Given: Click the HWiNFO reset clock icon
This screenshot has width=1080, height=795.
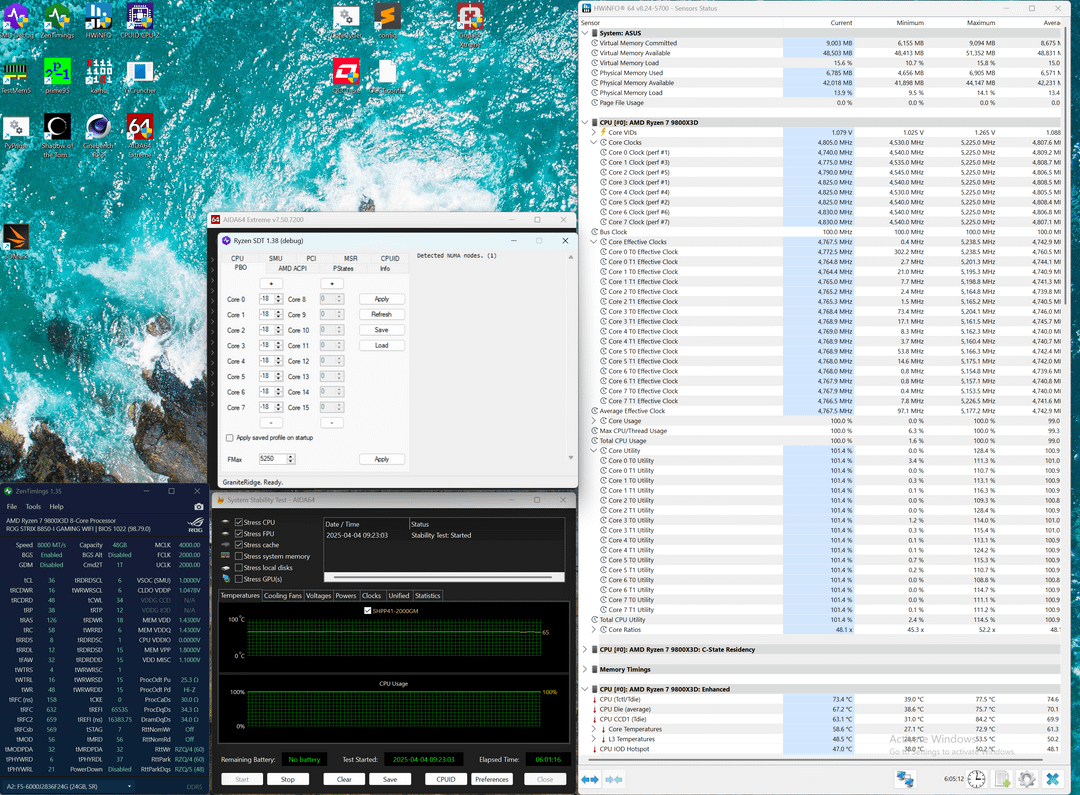Looking at the screenshot, I should pyautogui.click(x=976, y=779).
